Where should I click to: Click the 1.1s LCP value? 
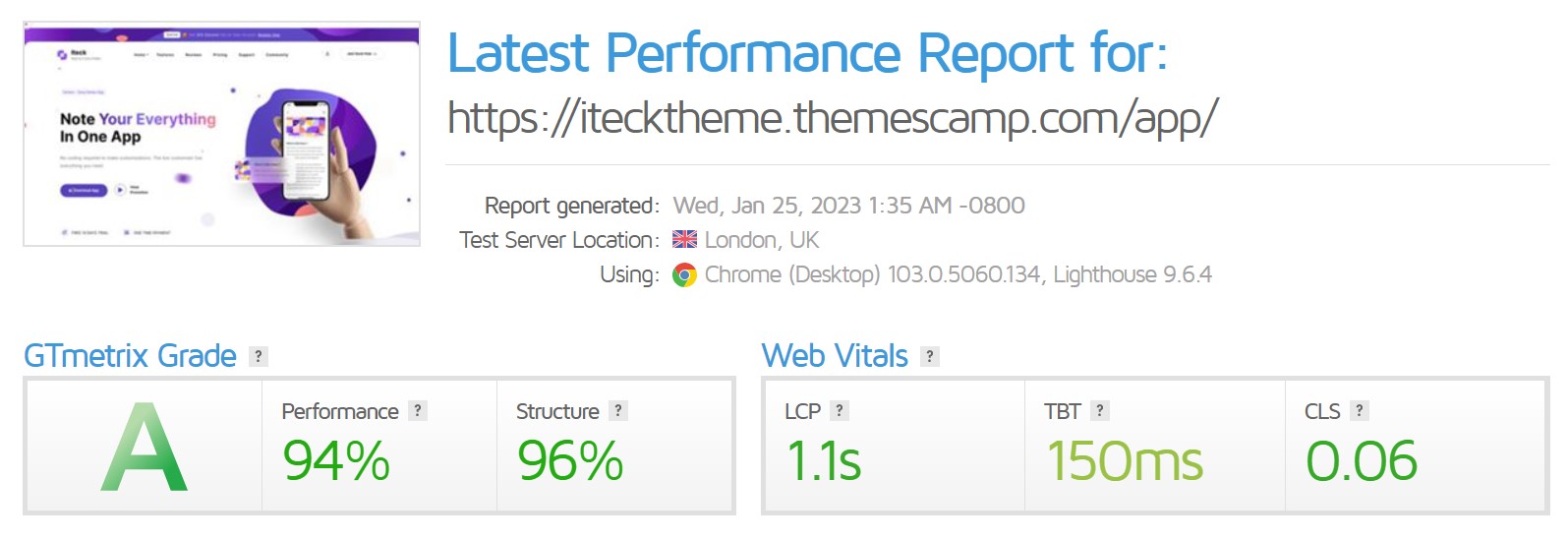824,460
